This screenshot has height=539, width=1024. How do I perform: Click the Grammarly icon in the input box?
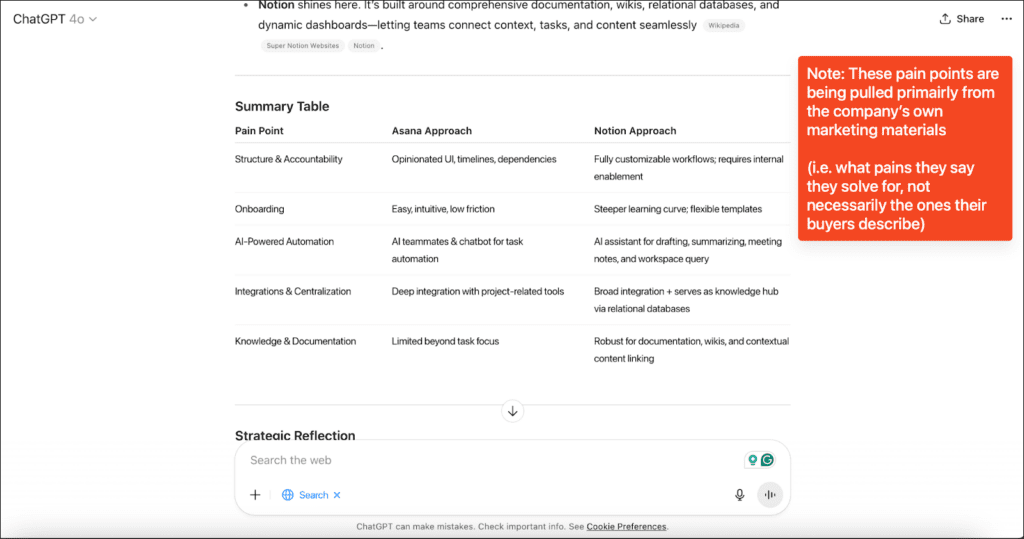(768, 460)
